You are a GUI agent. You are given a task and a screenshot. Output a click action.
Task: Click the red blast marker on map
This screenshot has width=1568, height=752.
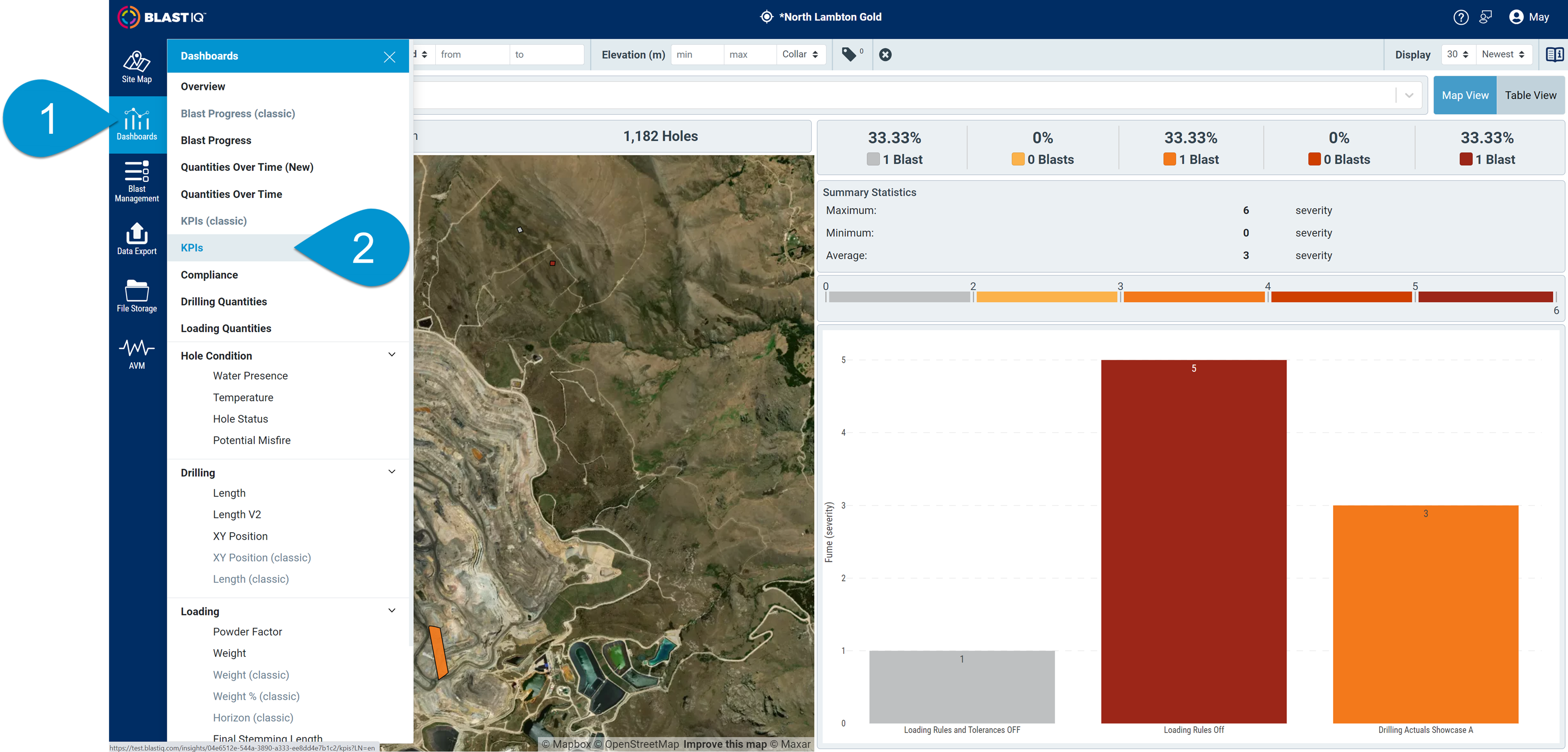click(x=552, y=263)
